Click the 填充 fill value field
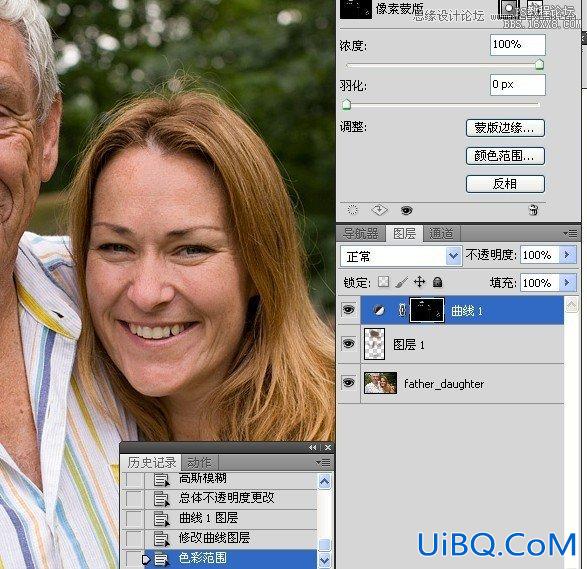The height and width of the screenshot is (569, 587). tap(539, 283)
